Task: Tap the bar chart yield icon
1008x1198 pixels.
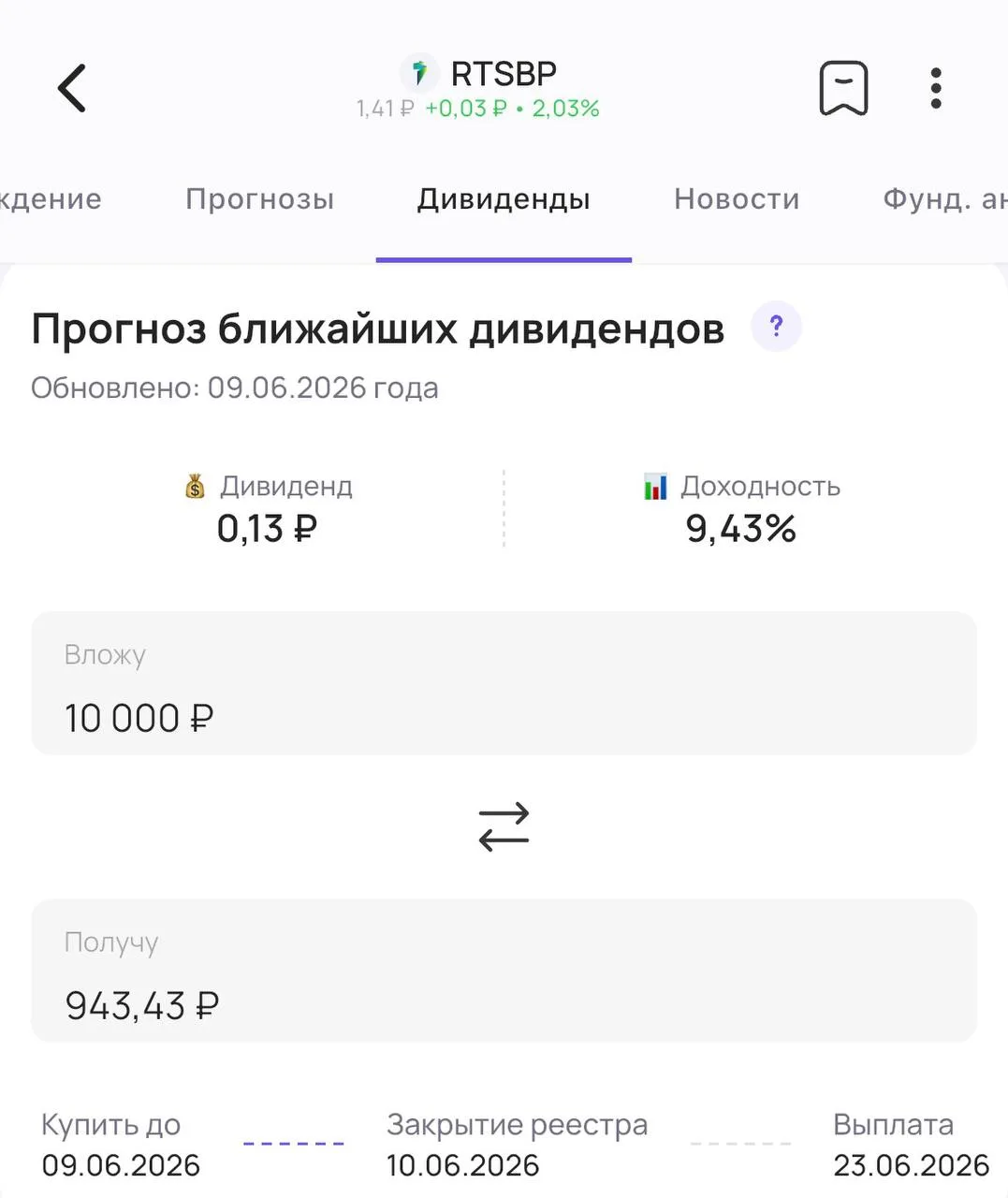Action: 655,486
